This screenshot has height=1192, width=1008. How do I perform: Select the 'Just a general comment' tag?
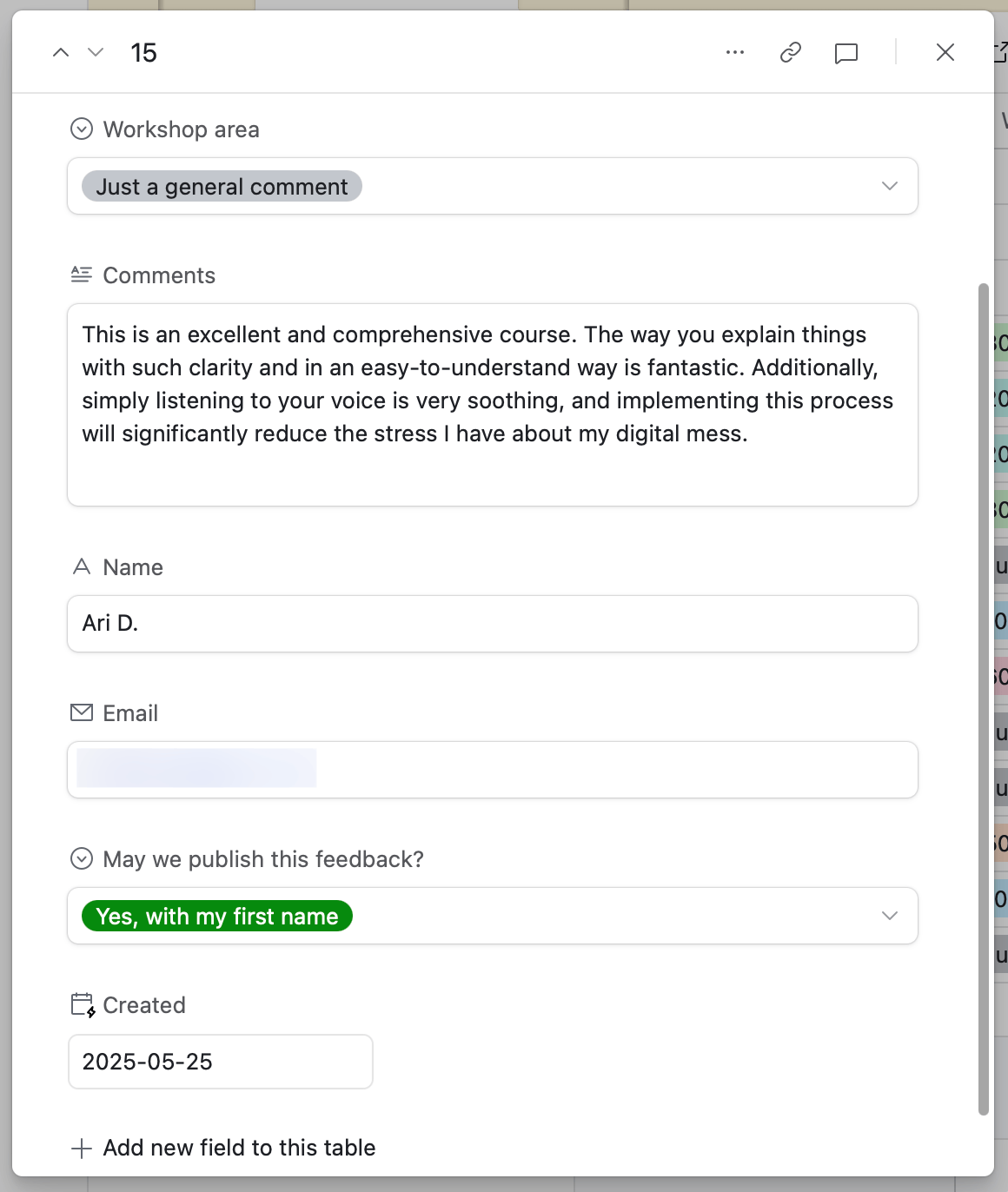[222, 187]
